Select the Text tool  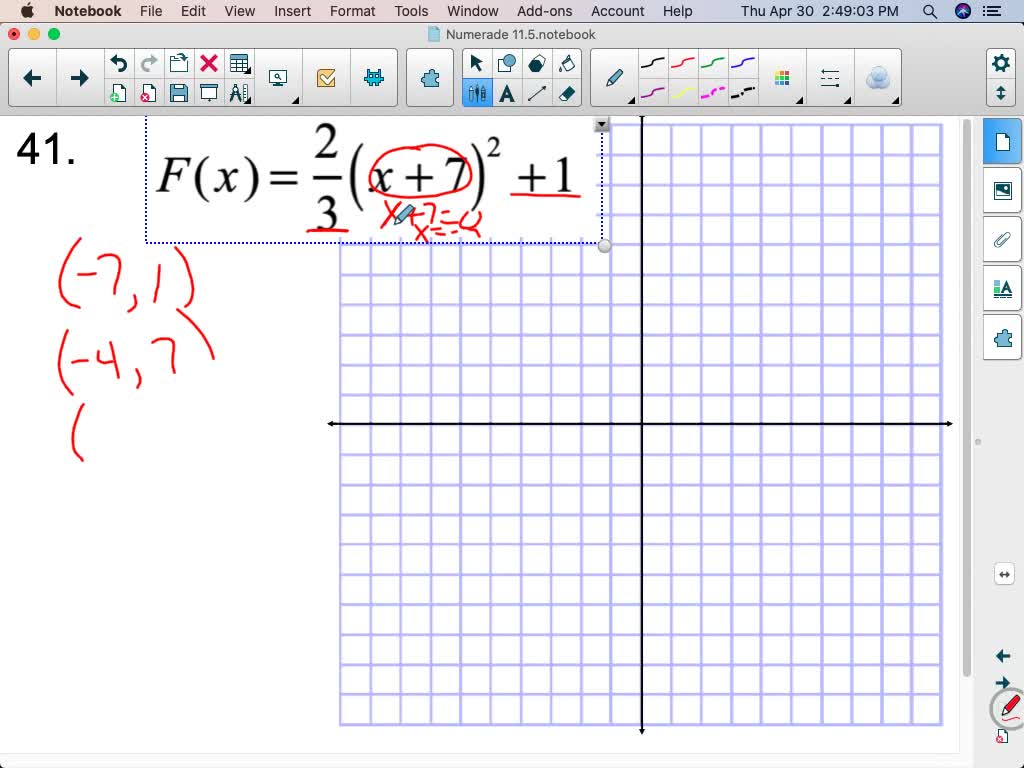pos(509,95)
